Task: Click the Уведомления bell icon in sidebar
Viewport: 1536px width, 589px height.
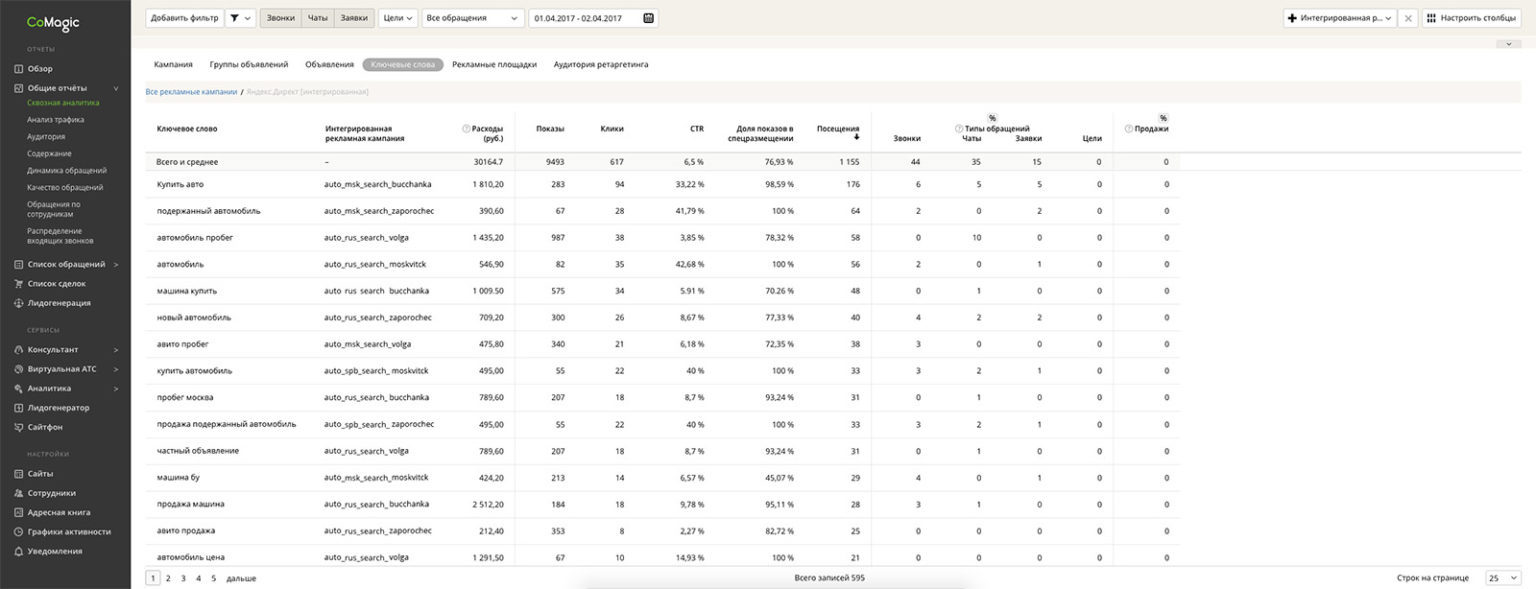Action: 19,551
